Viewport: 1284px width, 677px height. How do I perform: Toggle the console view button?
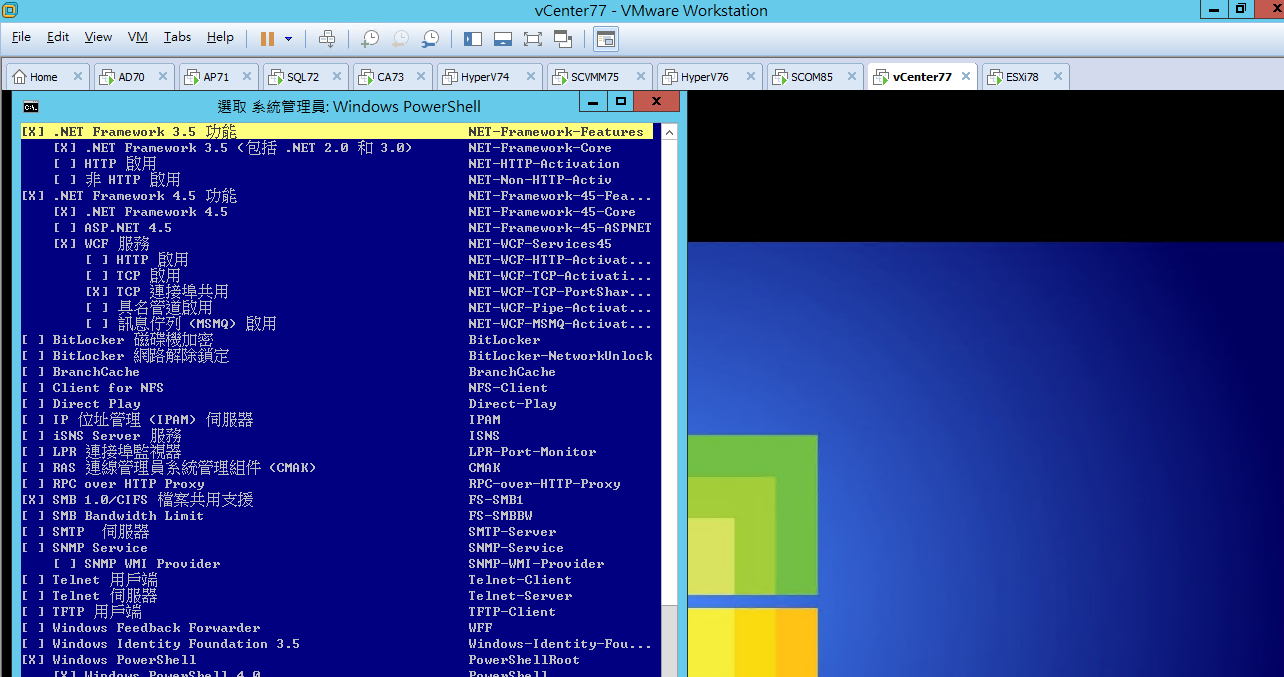pos(606,39)
